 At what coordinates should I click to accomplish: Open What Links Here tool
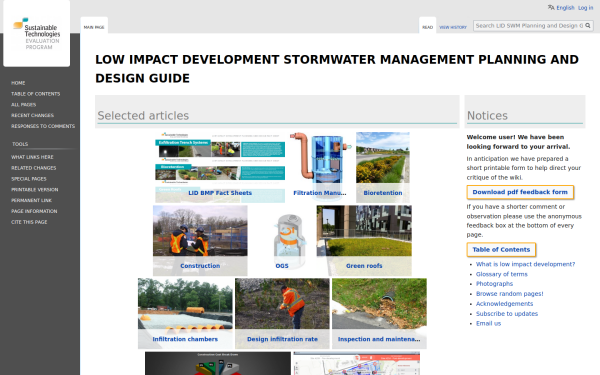(x=32, y=157)
